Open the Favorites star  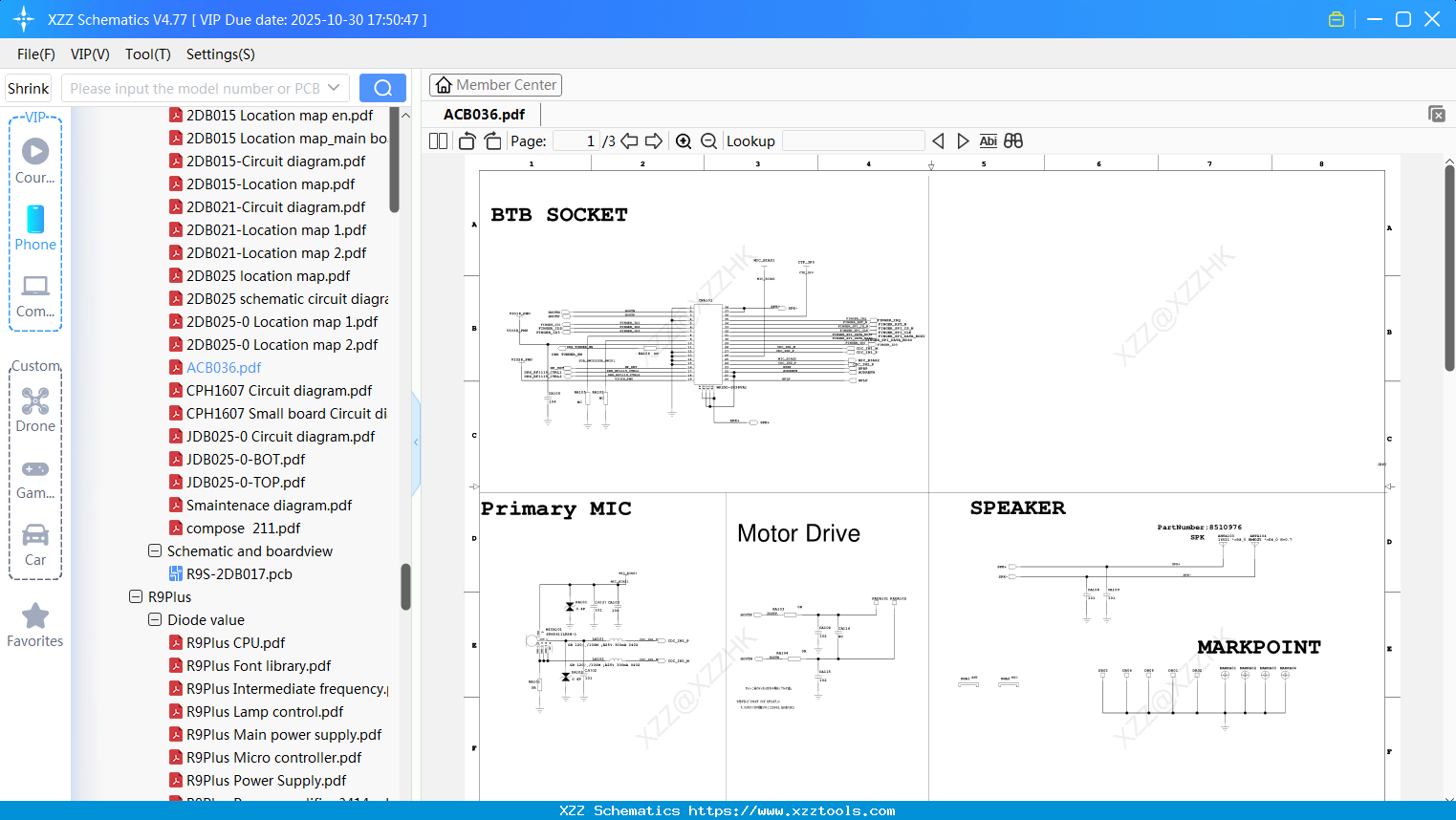tap(35, 625)
